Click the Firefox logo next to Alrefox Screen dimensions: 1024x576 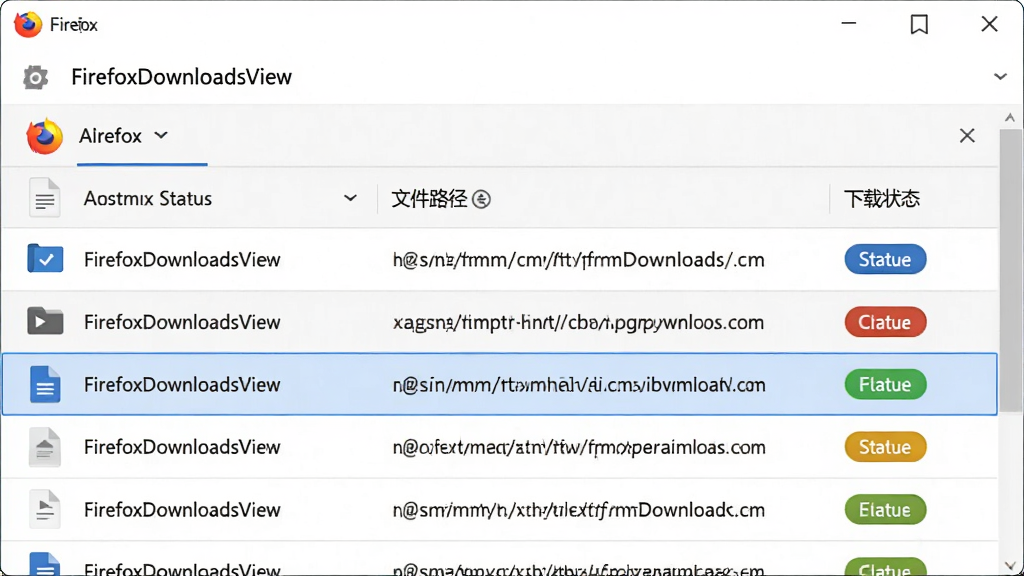pyautogui.click(x=44, y=136)
